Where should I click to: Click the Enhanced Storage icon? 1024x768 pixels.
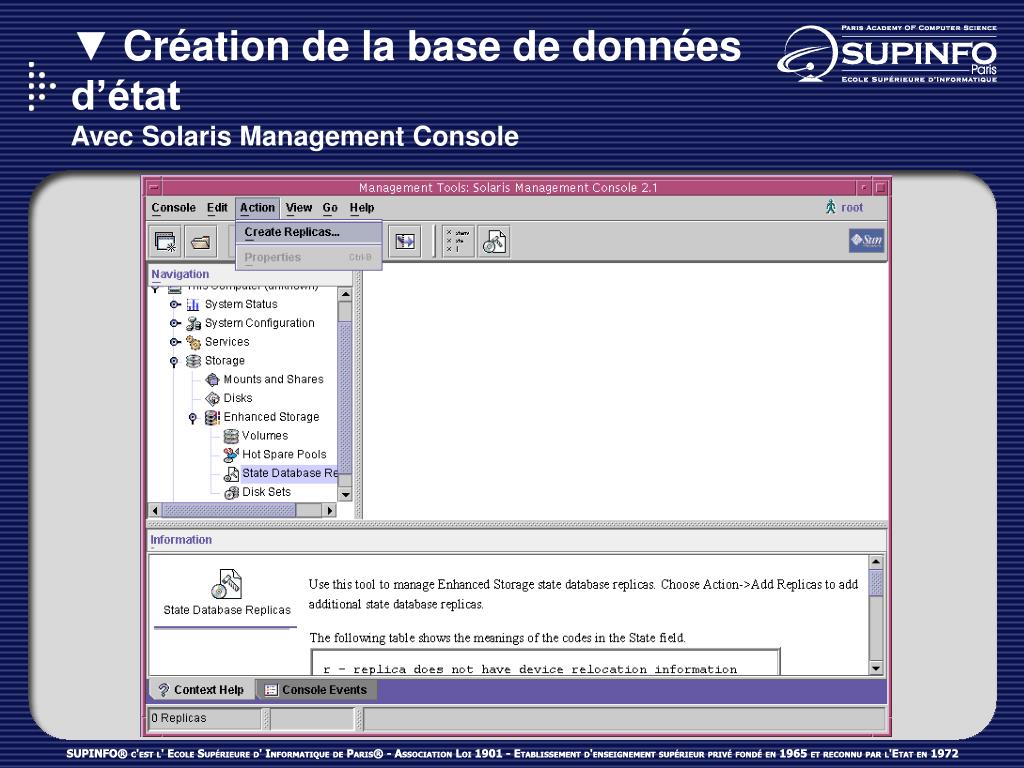tap(212, 417)
